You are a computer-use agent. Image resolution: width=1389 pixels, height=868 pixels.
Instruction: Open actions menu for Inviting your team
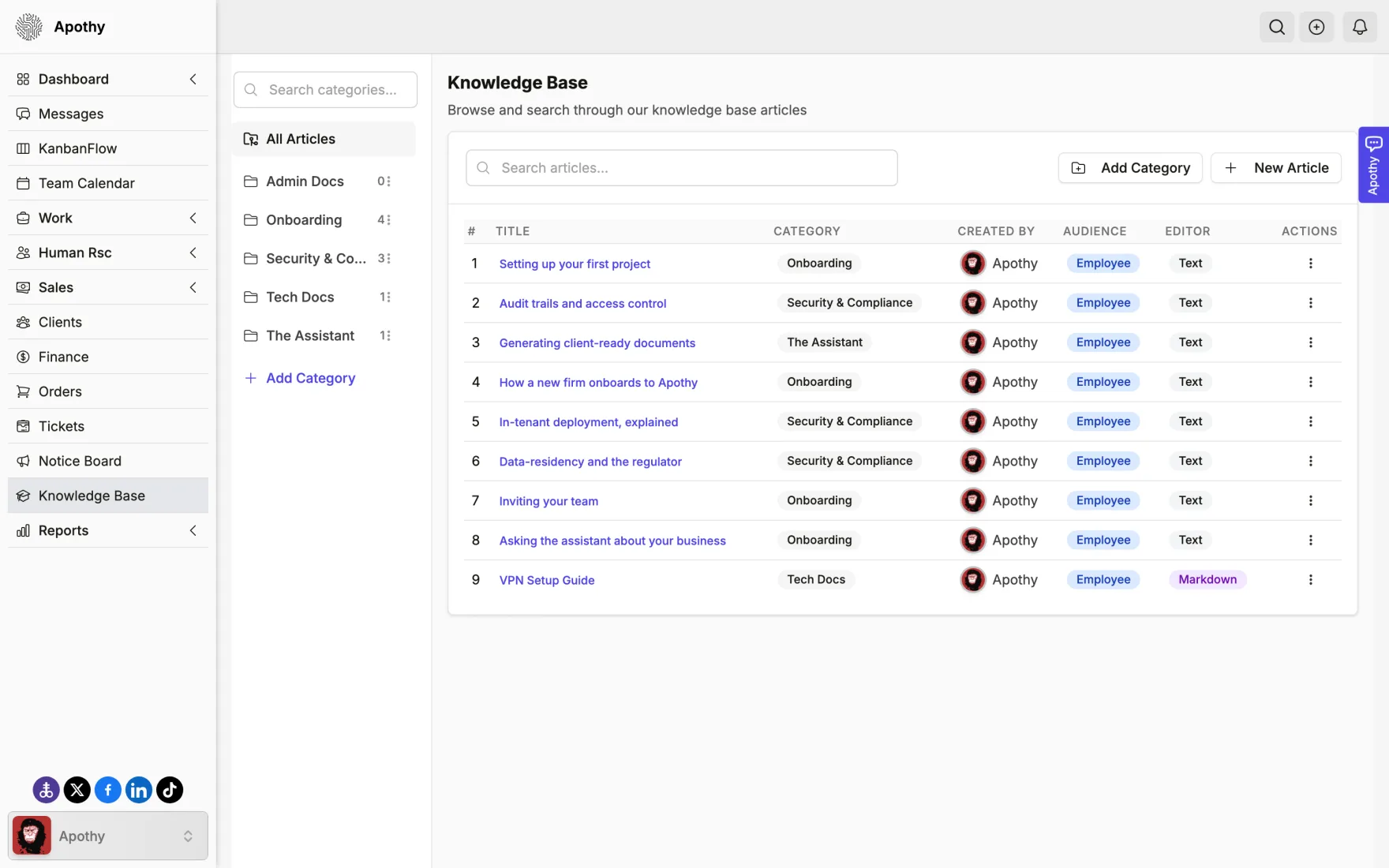1310,500
